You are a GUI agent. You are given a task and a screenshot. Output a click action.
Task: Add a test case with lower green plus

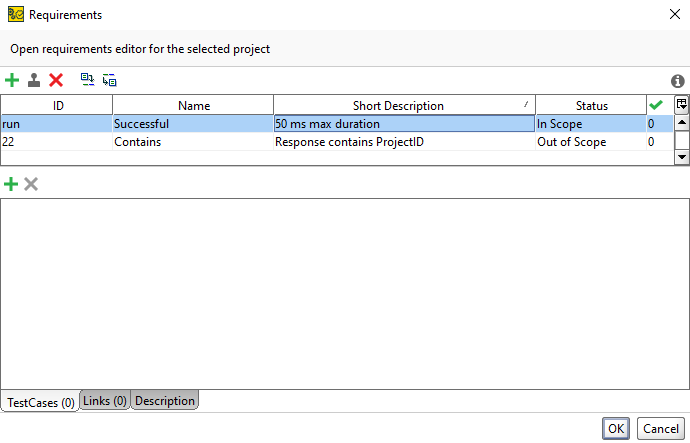pyautogui.click(x=11, y=184)
